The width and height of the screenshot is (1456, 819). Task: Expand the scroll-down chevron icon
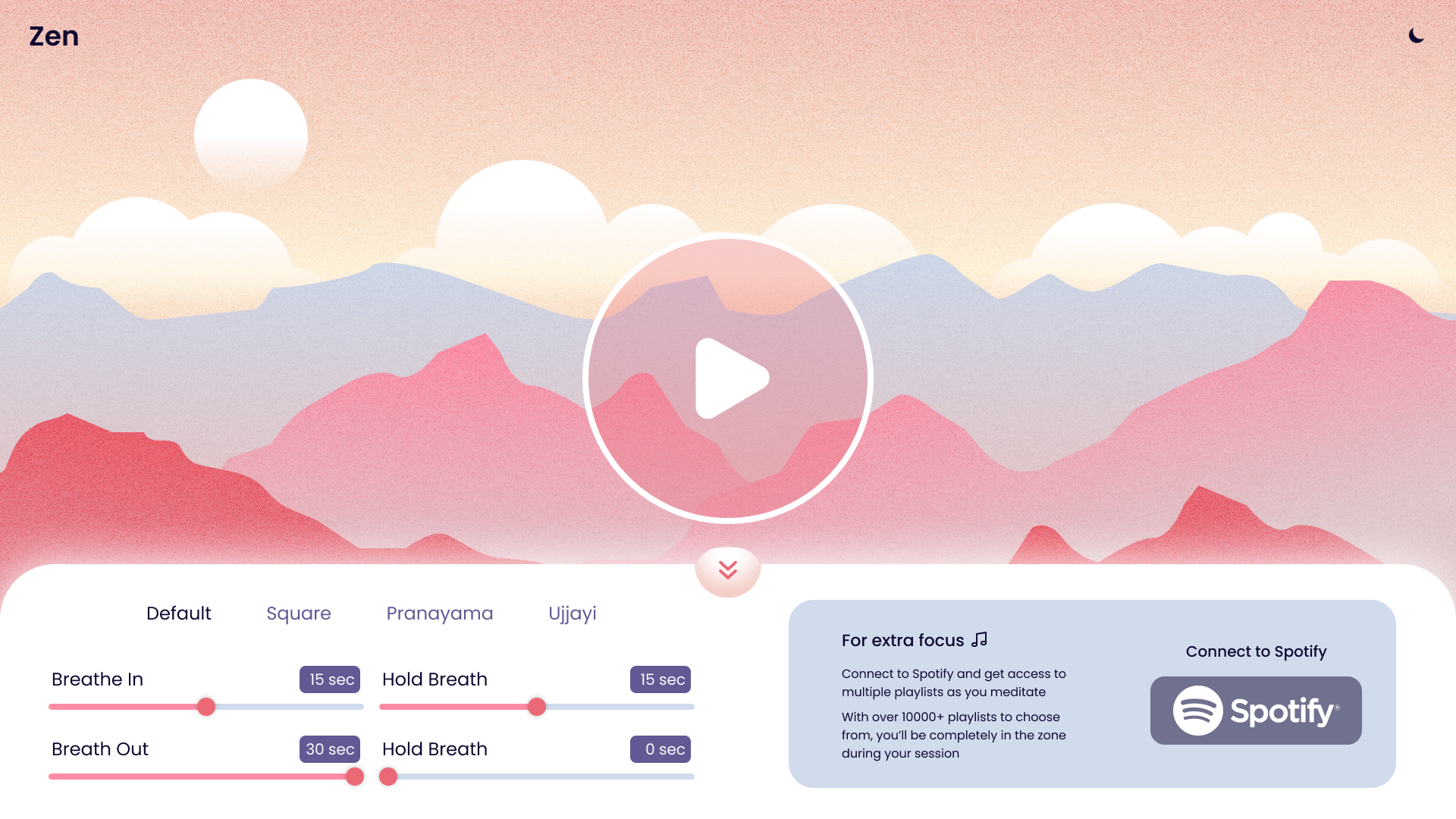point(728,570)
